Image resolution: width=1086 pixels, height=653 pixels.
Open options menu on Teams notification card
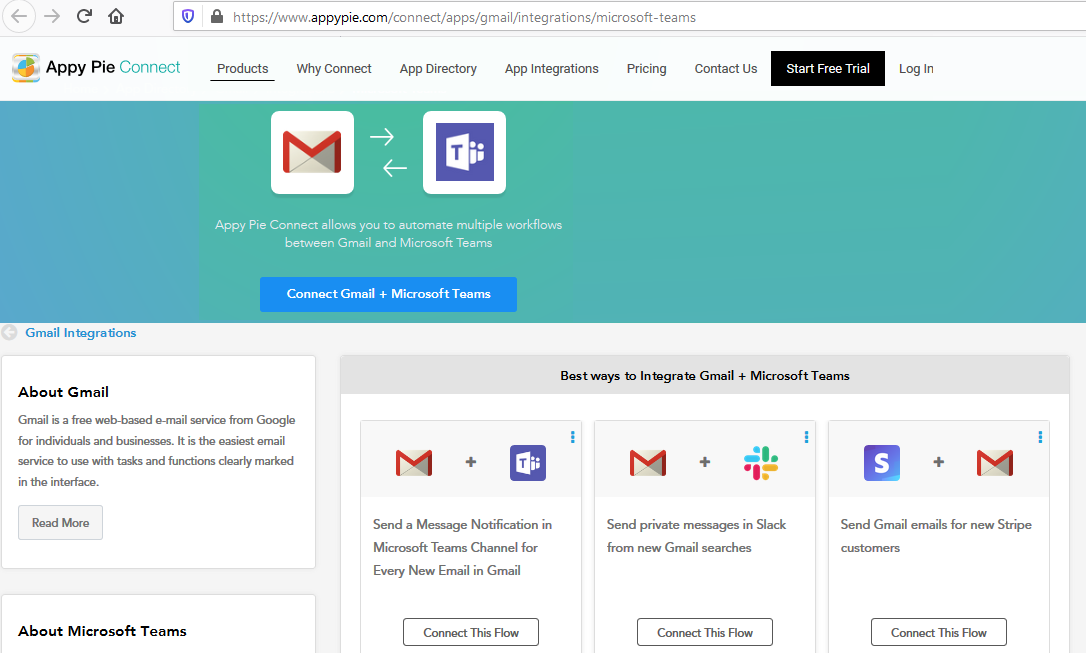tap(573, 437)
